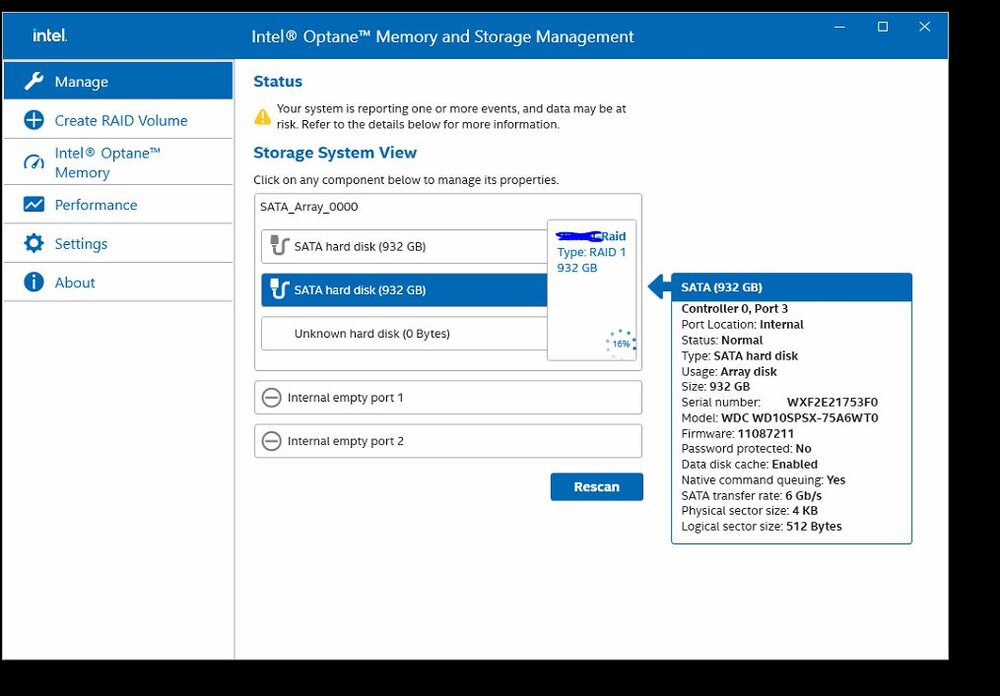Open the About section

point(119,282)
